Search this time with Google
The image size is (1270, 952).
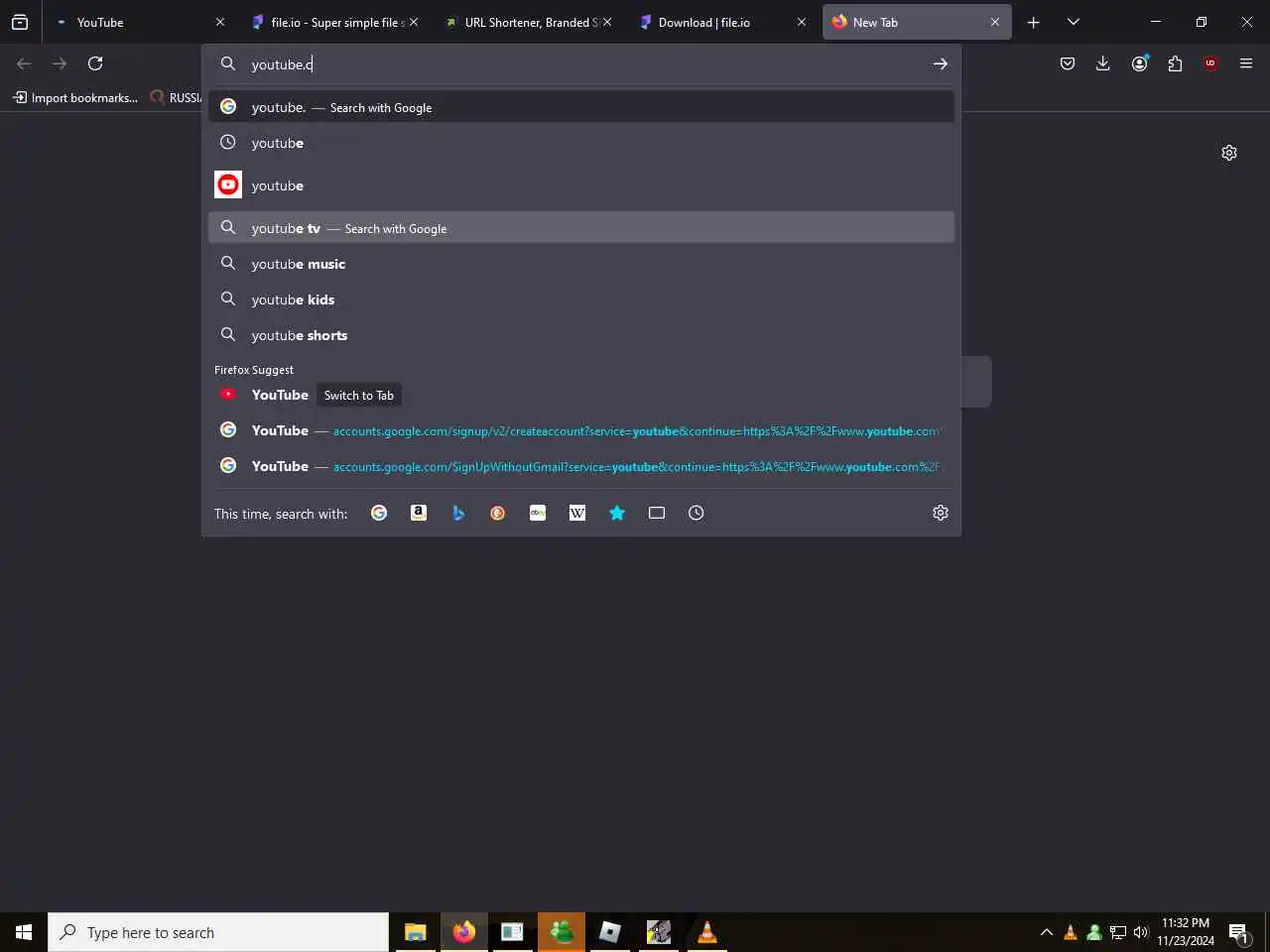[x=379, y=513]
